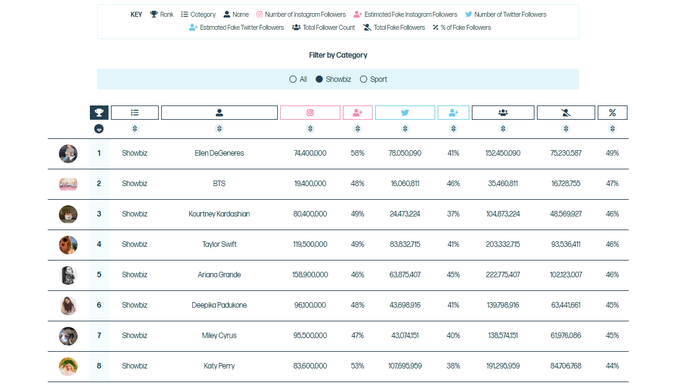Click the percent fake followers column header
The image size is (700, 384).
pyautogui.click(x=612, y=113)
